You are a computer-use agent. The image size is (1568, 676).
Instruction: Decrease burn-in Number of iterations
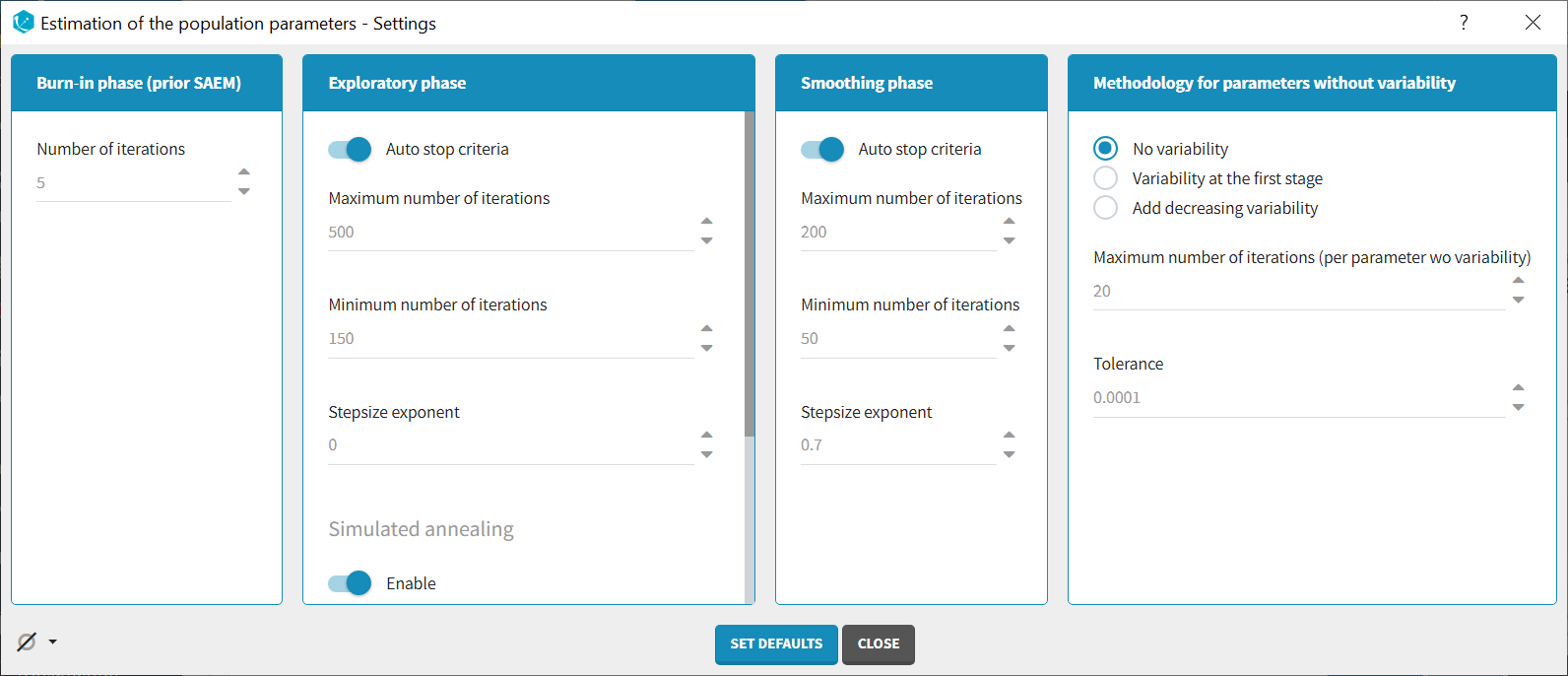coord(244,191)
